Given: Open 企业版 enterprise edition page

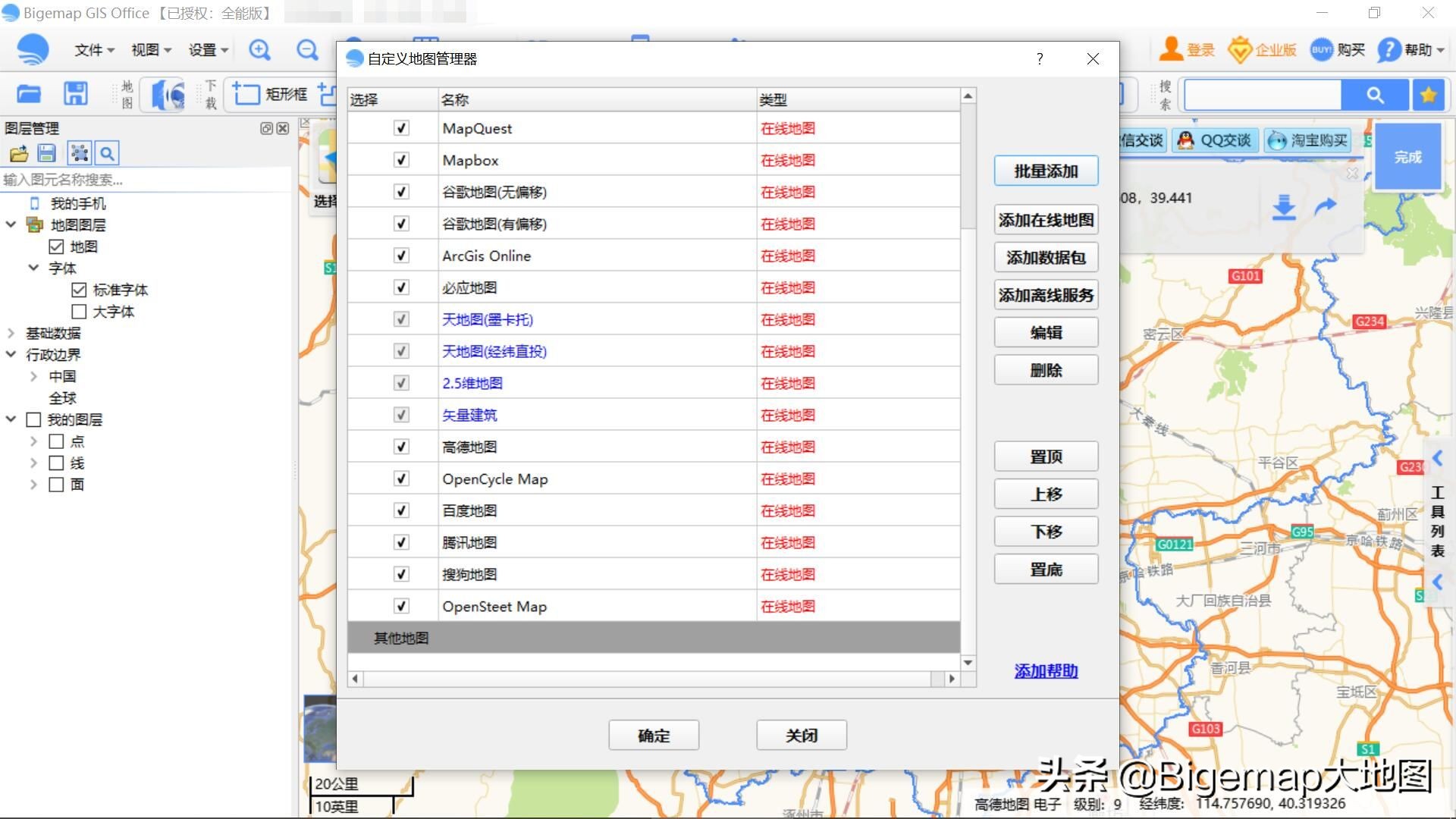Looking at the screenshot, I should pos(1261,49).
